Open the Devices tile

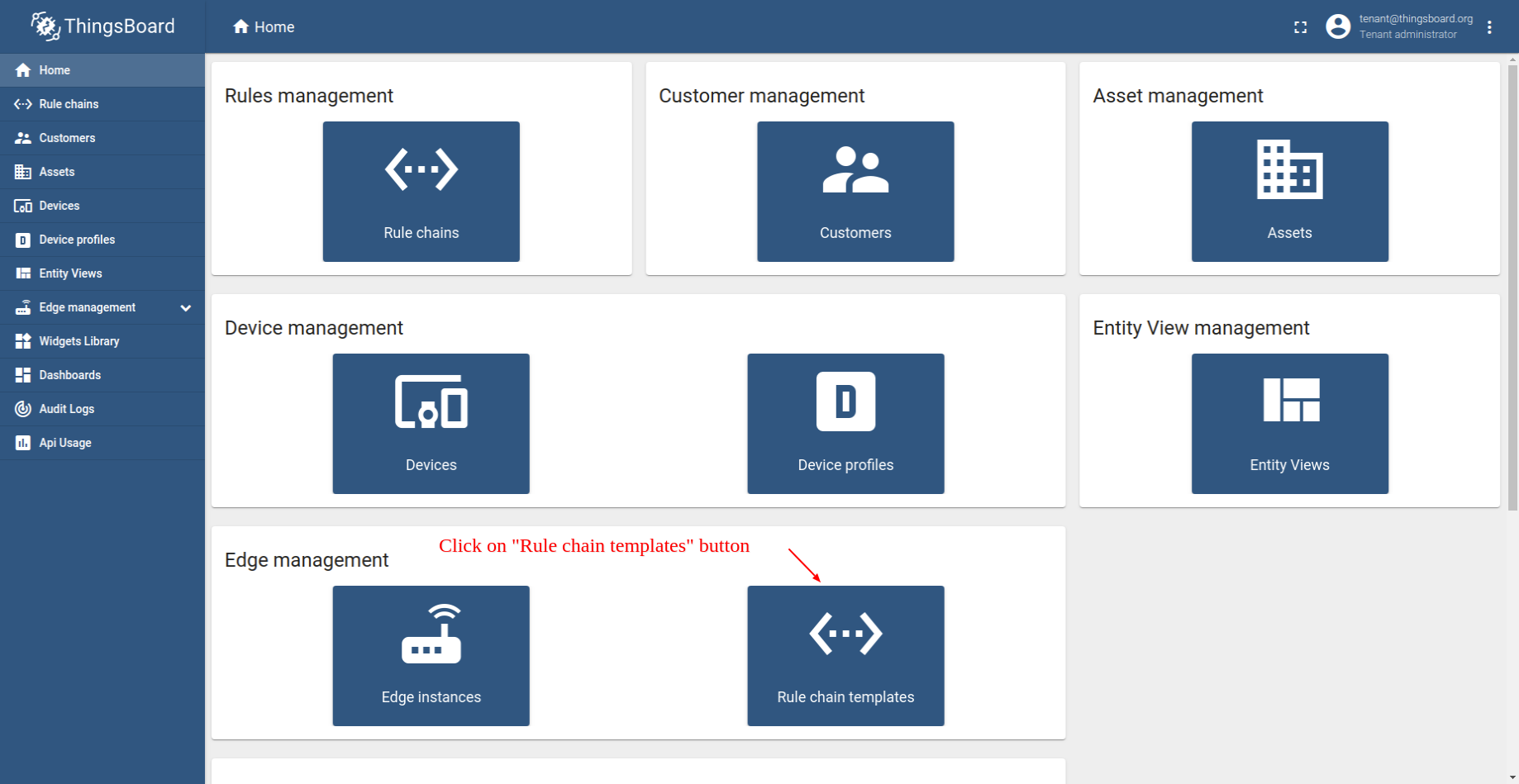click(431, 423)
